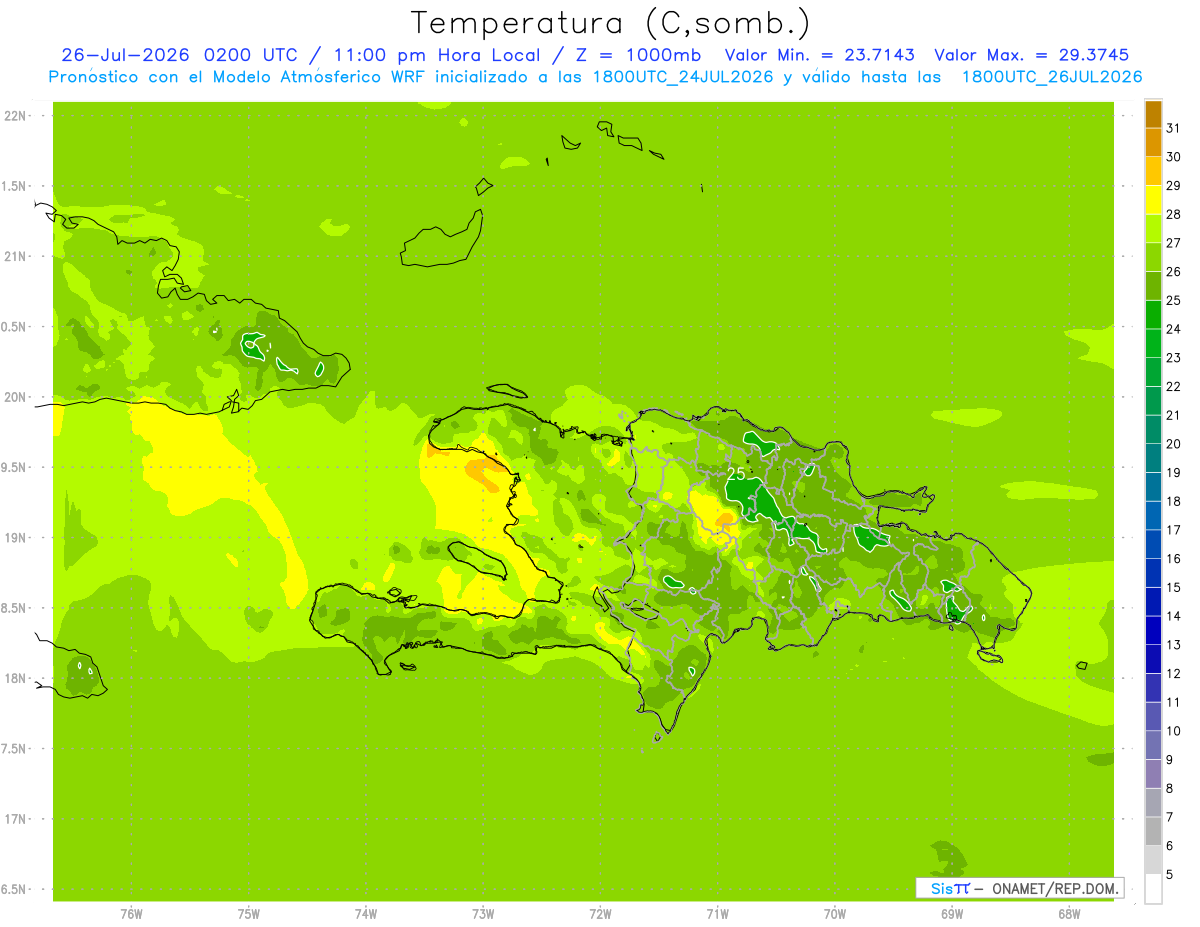
Task: Click the dark blue swatch between 13 and 14
Action: pyautogui.click(x=1153, y=631)
